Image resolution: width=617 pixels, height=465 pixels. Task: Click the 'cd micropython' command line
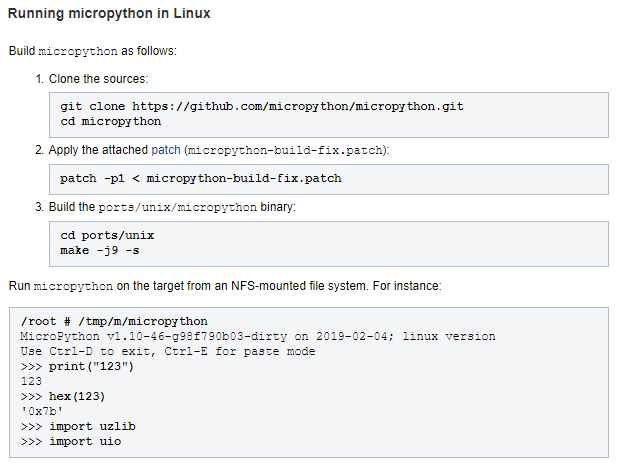pos(111,121)
